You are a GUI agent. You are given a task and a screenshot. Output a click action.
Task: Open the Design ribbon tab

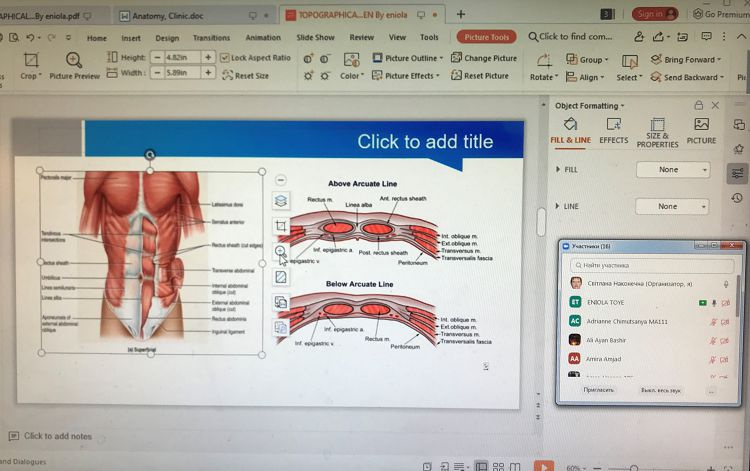point(167,38)
